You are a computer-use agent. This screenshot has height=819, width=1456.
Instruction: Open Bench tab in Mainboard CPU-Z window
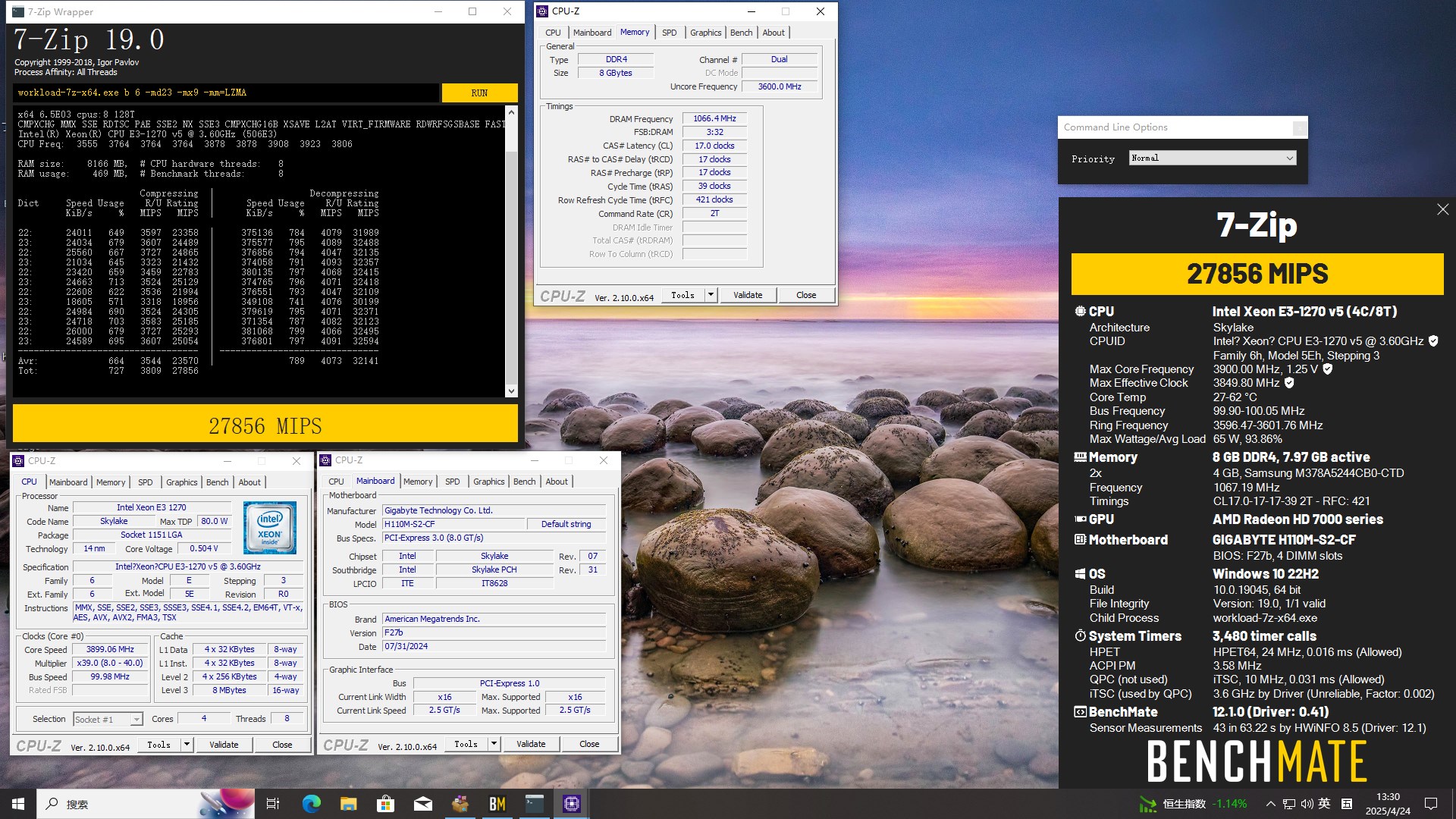point(524,482)
